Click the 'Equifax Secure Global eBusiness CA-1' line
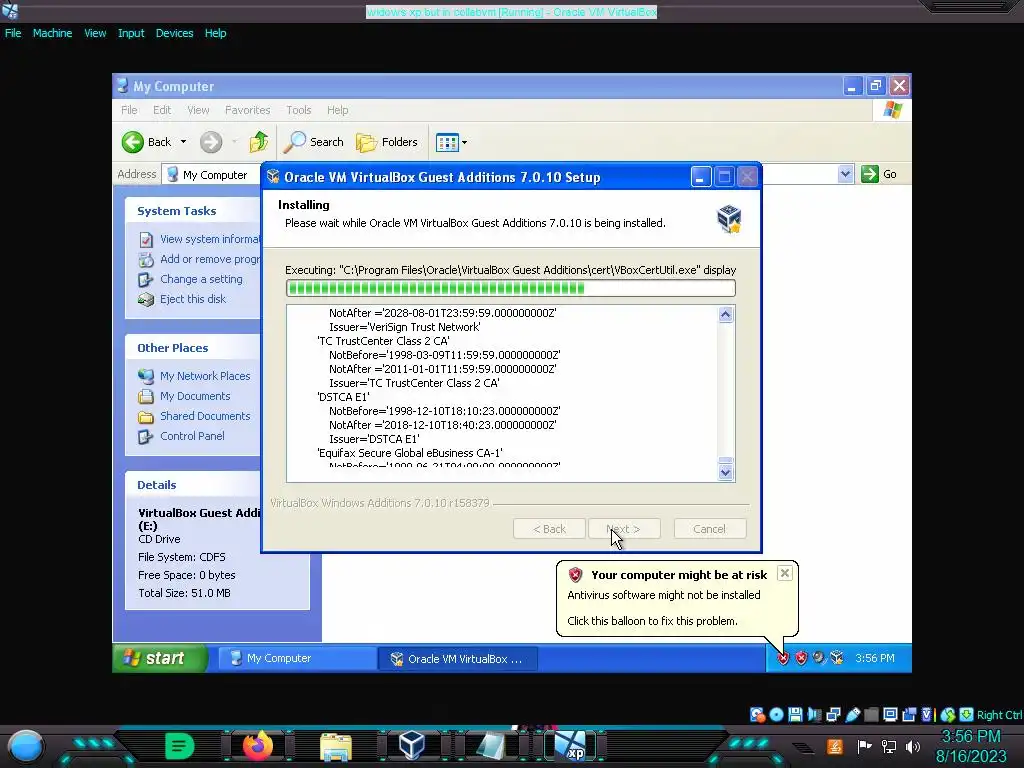 (409, 453)
